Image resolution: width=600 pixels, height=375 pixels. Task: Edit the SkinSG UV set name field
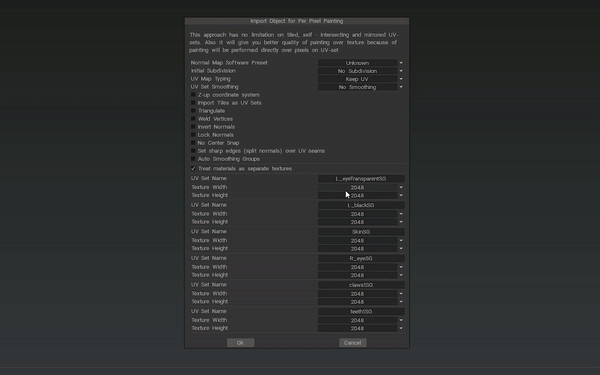point(361,232)
